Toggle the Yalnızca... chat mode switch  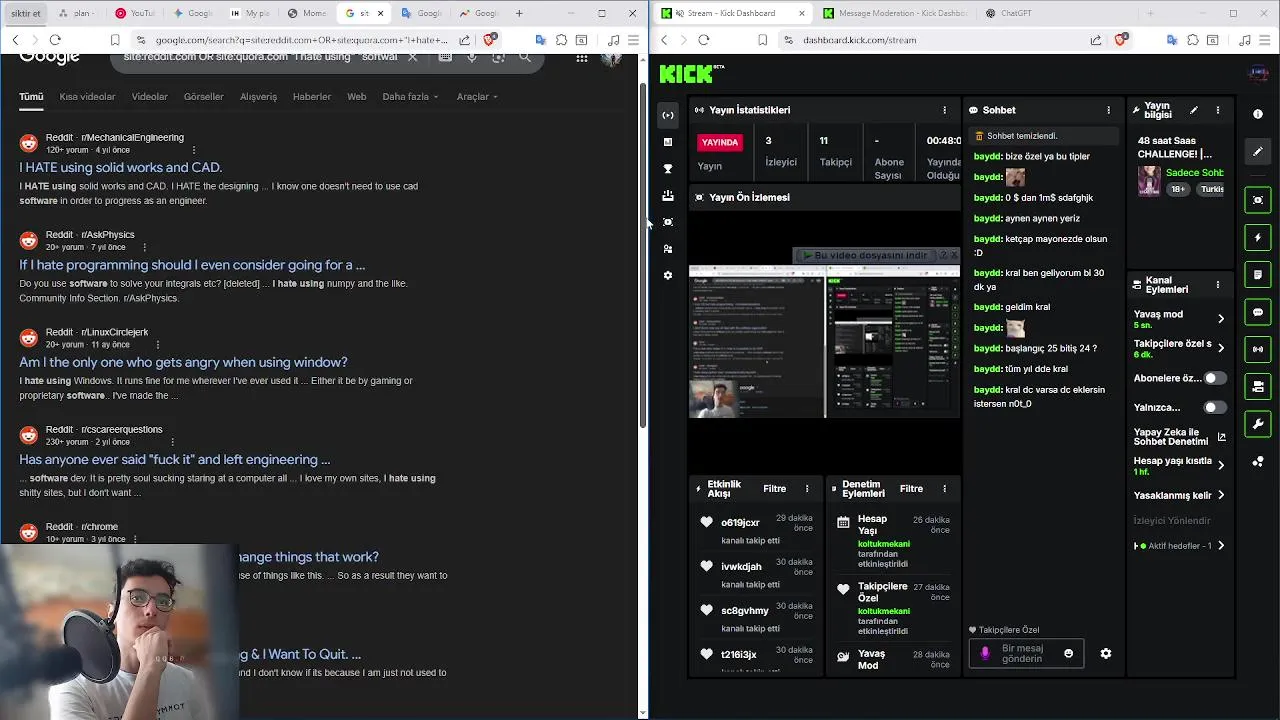[1214, 407]
